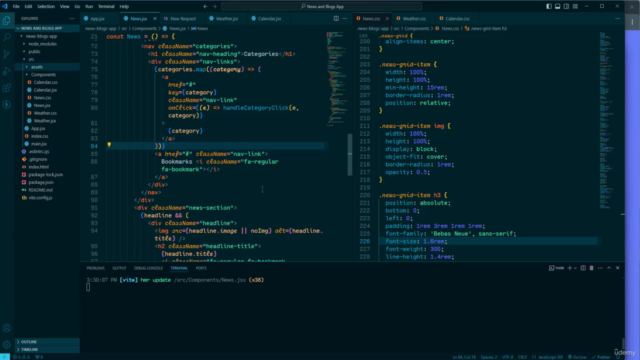The image size is (640, 360).
Task: Create a new terminal with plus icon
Action: click(x=570, y=268)
